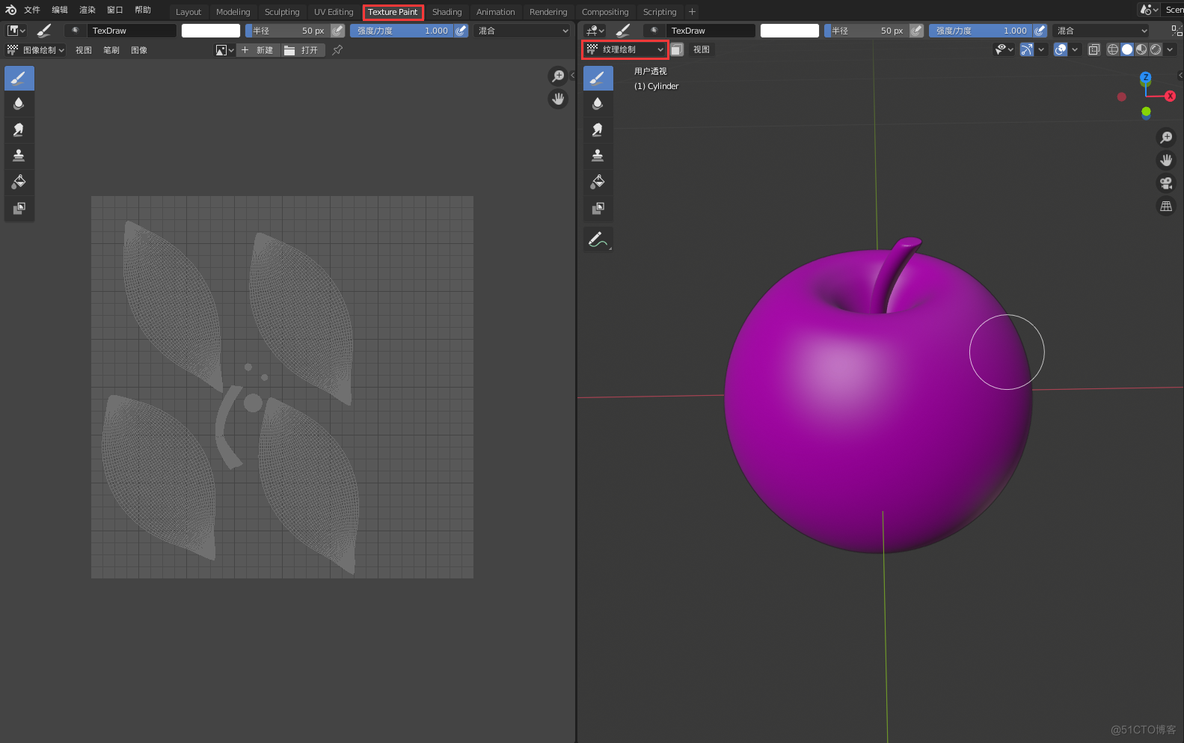The width and height of the screenshot is (1184, 743).
Task: Select the Soften tool in 3D viewport
Action: 597,103
